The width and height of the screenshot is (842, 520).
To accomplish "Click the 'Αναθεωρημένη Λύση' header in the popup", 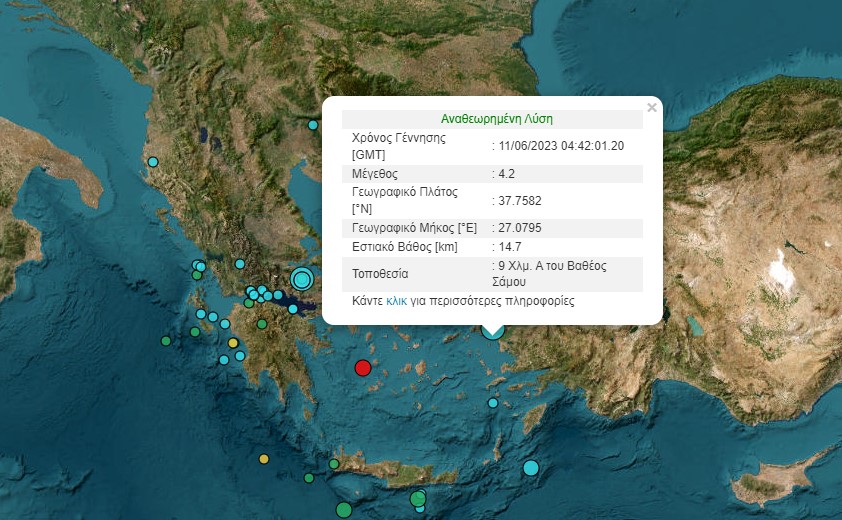I will click(x=497, y=119).
